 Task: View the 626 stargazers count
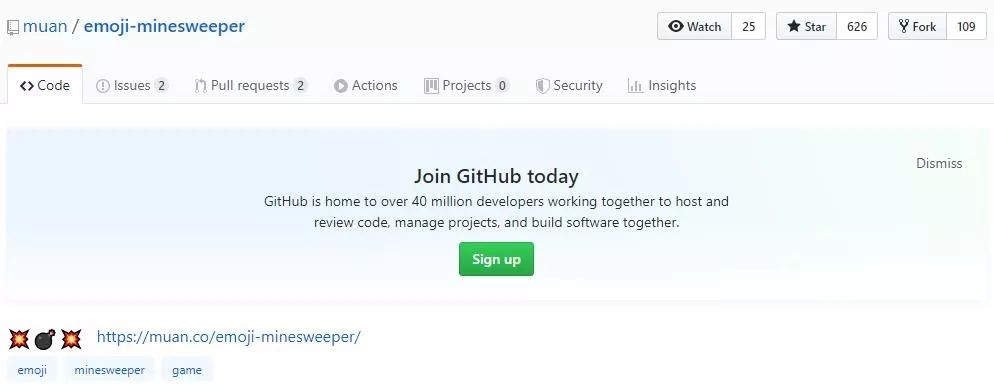[x=857, y=27]
